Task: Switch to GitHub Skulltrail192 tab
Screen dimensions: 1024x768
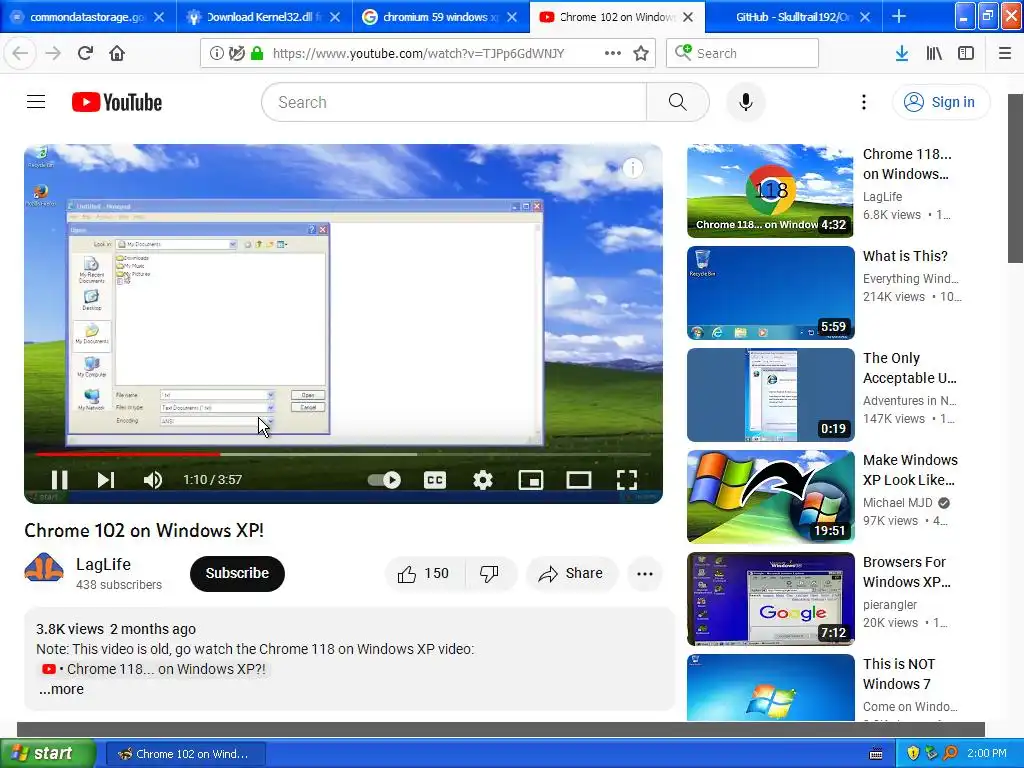Action: pos(794,17)
